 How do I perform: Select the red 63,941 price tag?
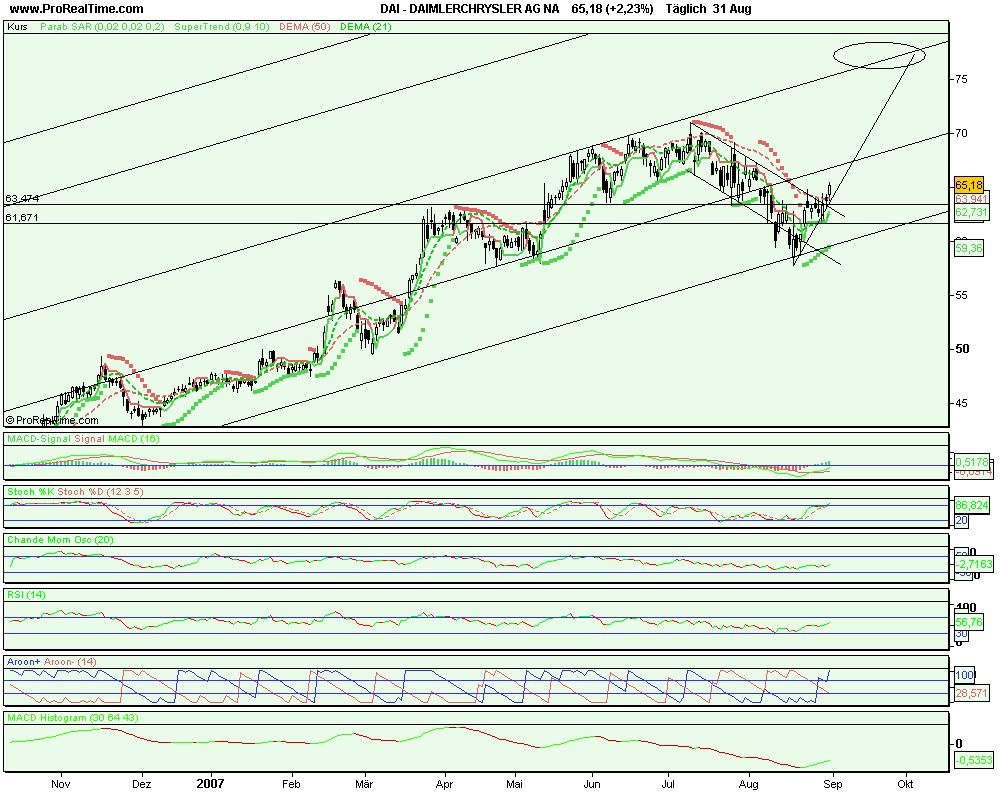(968, 199)
